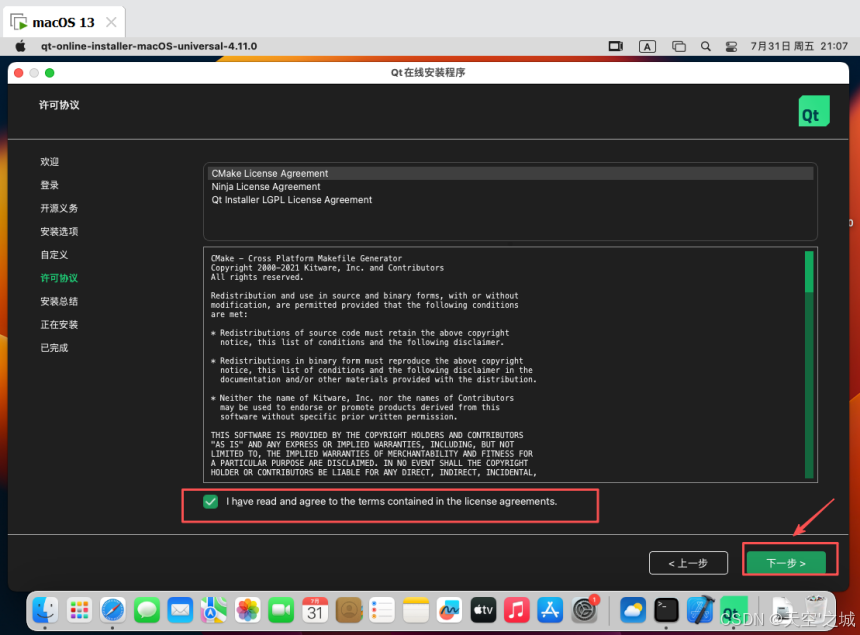Open the Messages app in dock

146,610
